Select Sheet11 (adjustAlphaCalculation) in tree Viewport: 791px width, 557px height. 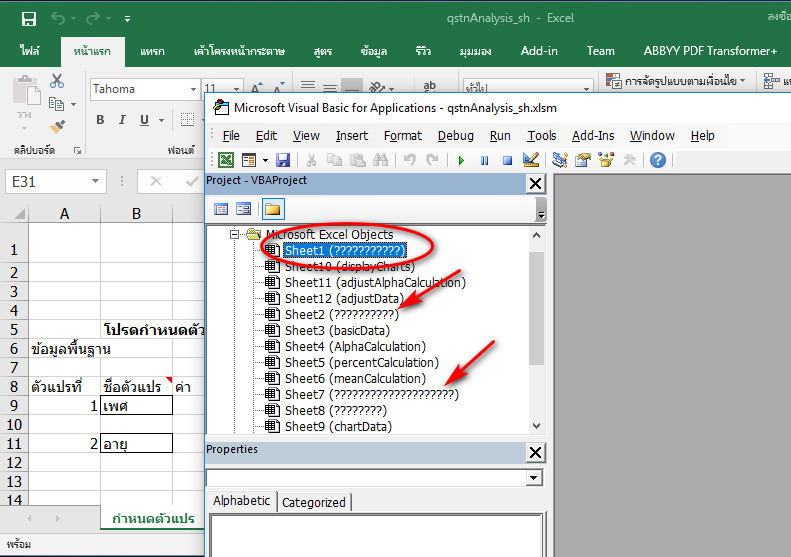(375, 283)
